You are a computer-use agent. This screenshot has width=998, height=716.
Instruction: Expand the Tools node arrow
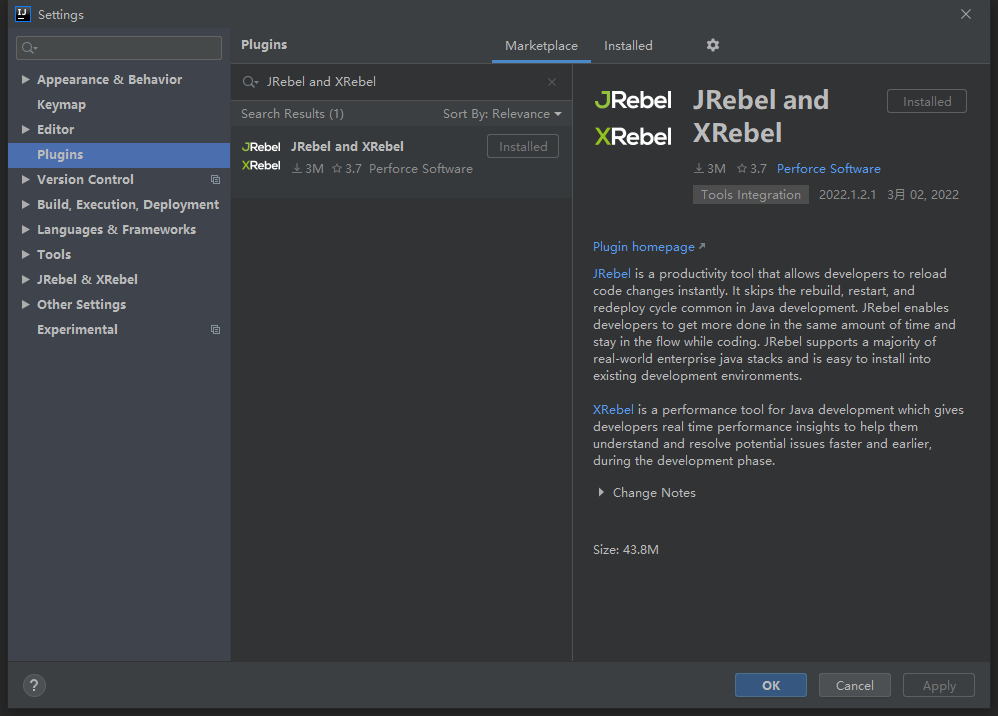(25, 254)
